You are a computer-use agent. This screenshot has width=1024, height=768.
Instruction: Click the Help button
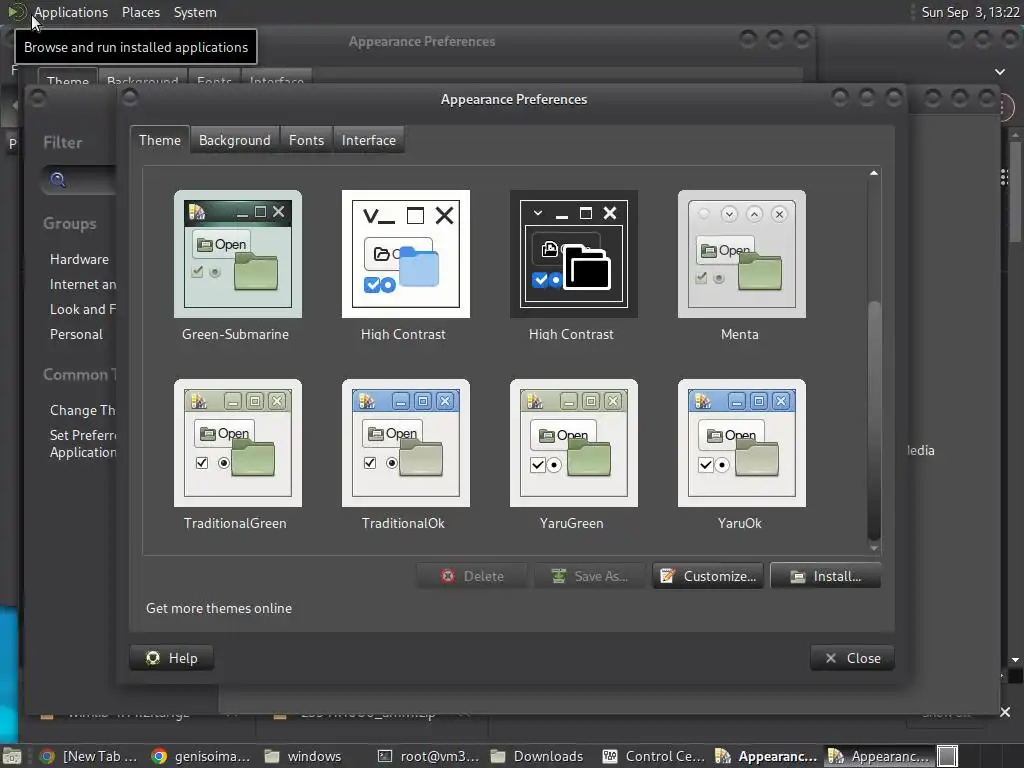[172, 658]
